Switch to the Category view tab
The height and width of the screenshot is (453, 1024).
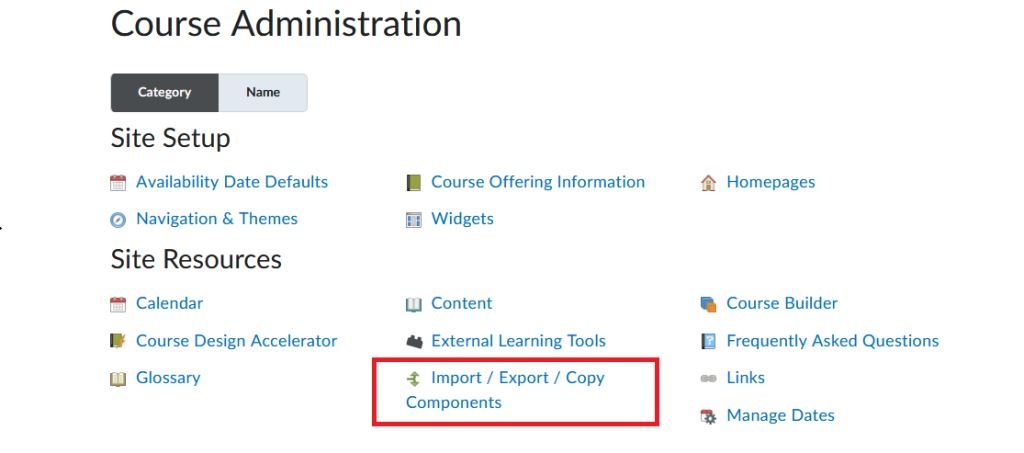click(165, 93)
